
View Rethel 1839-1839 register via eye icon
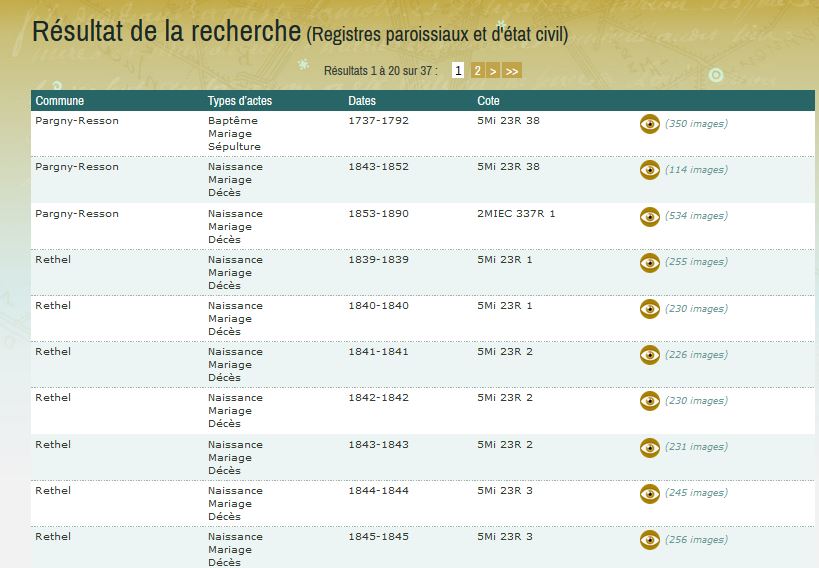click(x=650, y=262)
